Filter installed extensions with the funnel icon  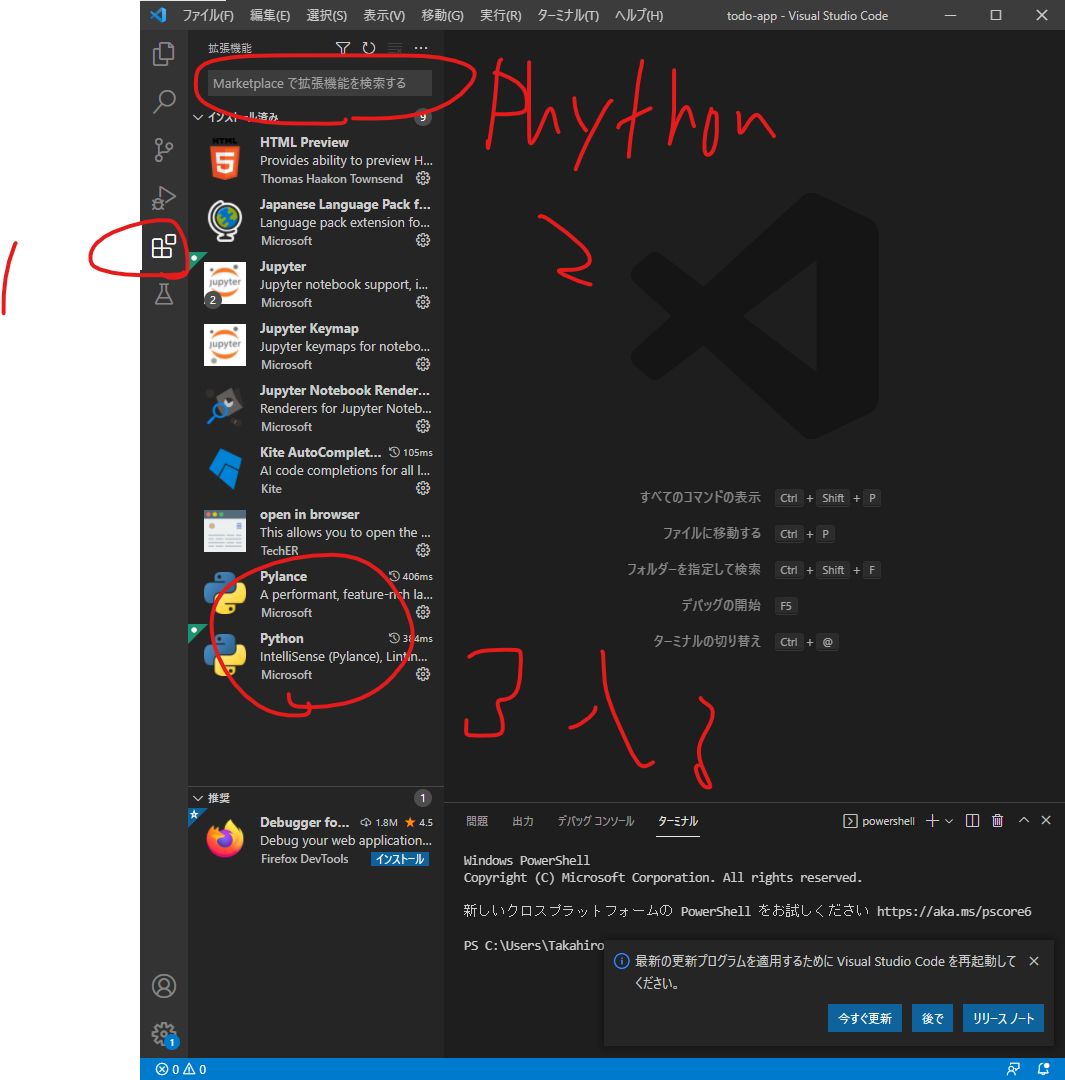point(342,47)
